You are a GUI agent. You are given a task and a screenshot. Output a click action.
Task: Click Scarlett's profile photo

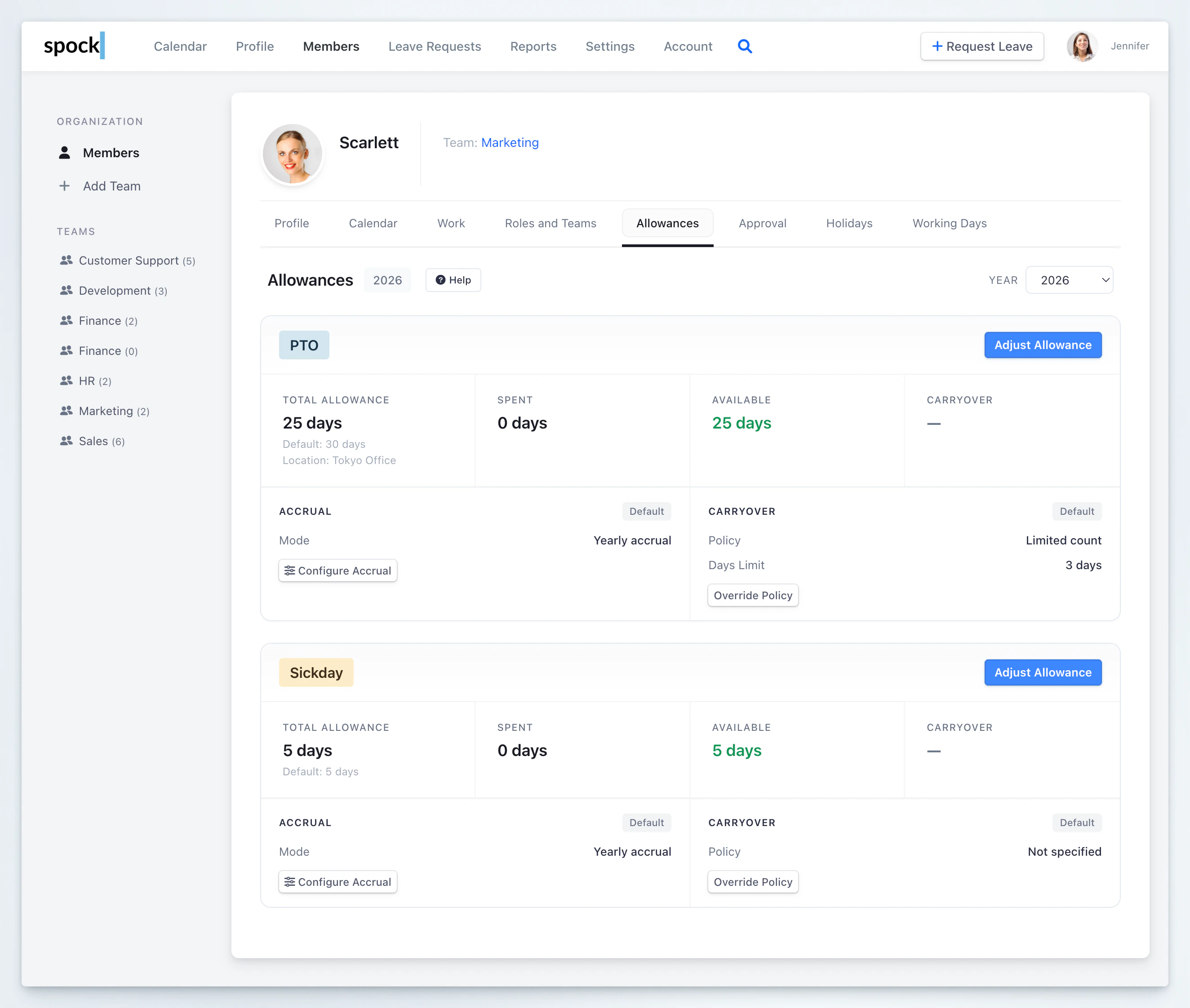point(293,154)
